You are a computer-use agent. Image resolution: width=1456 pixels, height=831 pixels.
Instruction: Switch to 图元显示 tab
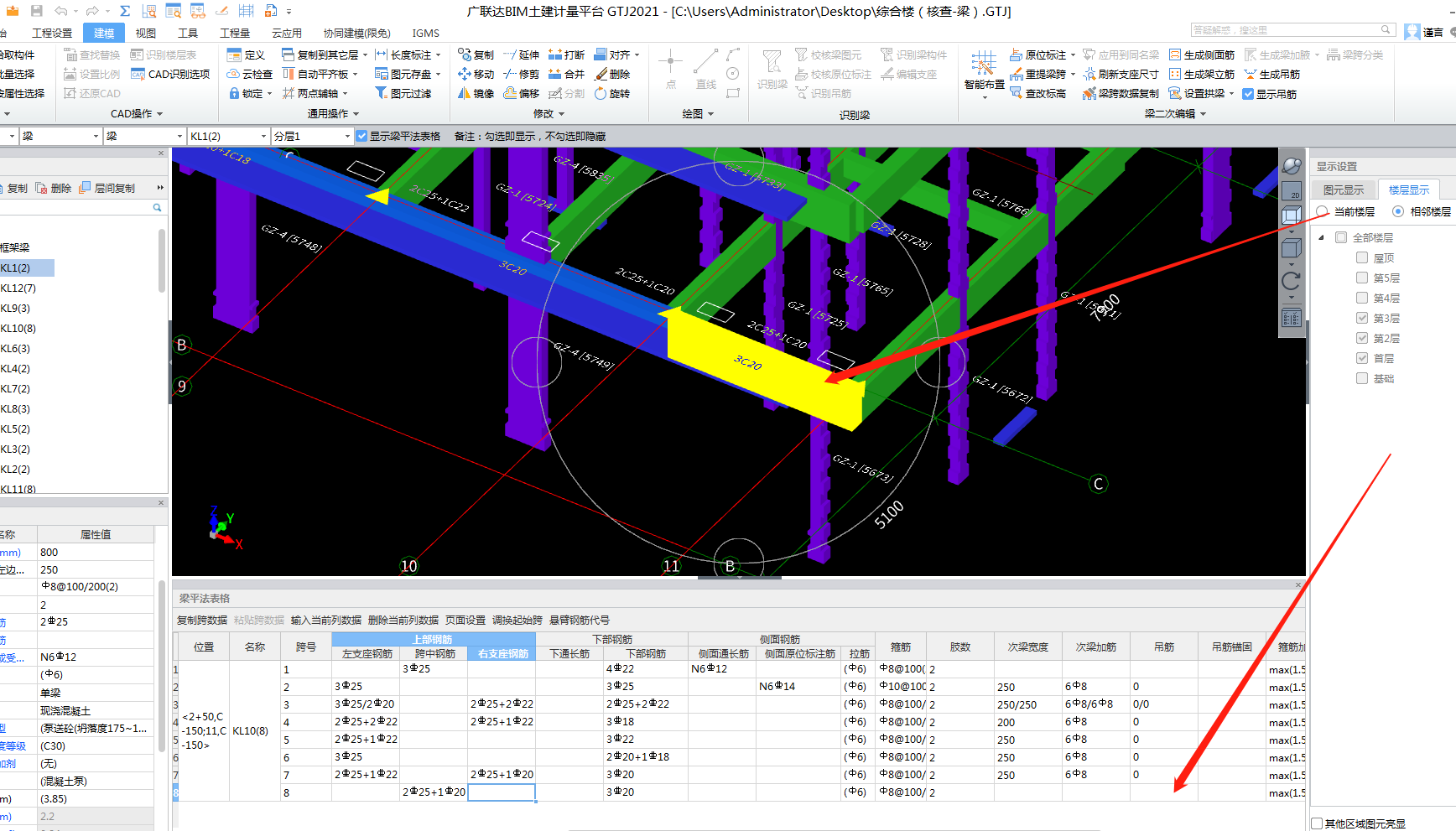point(1344,190)
